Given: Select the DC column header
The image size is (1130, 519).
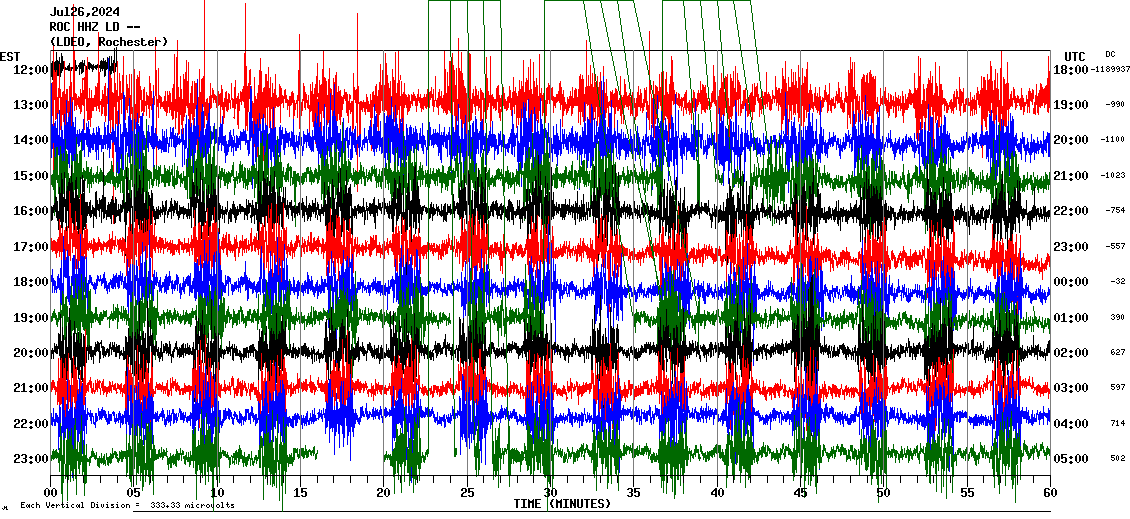Looking at the screenshot, I should [1110, 54].
